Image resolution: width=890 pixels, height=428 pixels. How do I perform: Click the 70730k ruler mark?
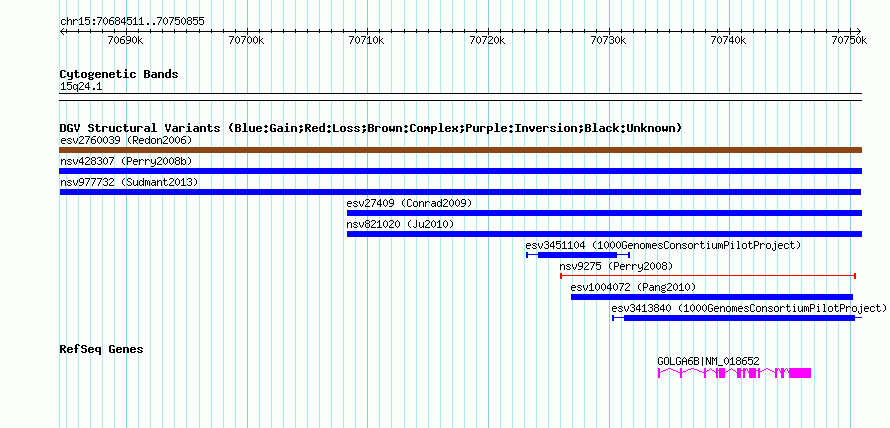coord(608,40)
